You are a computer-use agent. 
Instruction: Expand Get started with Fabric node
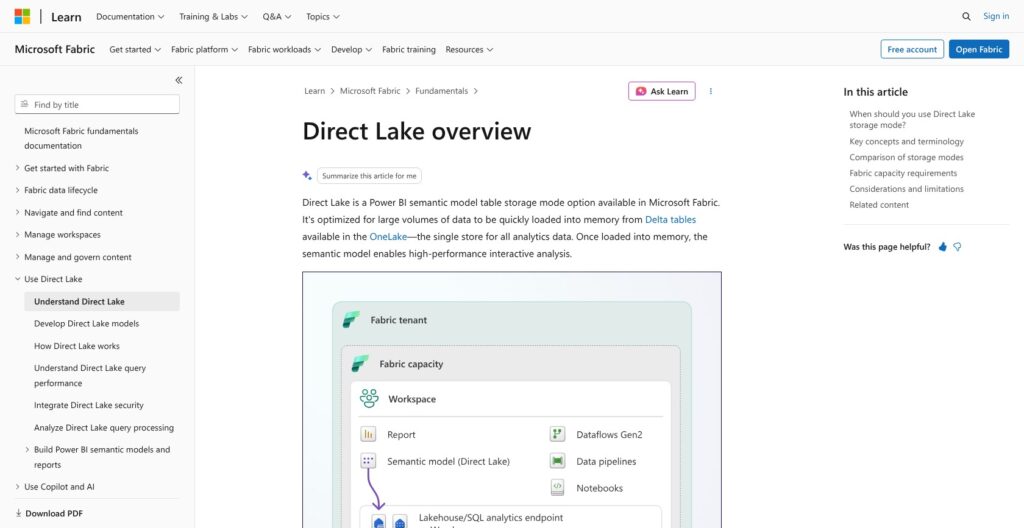tap(18, 168)
